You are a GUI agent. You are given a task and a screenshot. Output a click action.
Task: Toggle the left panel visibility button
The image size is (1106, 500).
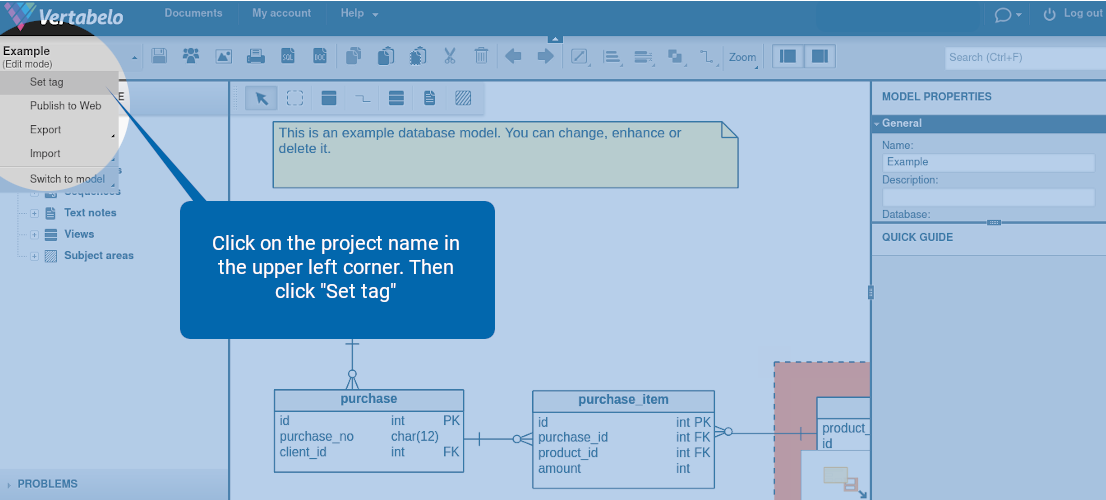click(x=789, y=56)
